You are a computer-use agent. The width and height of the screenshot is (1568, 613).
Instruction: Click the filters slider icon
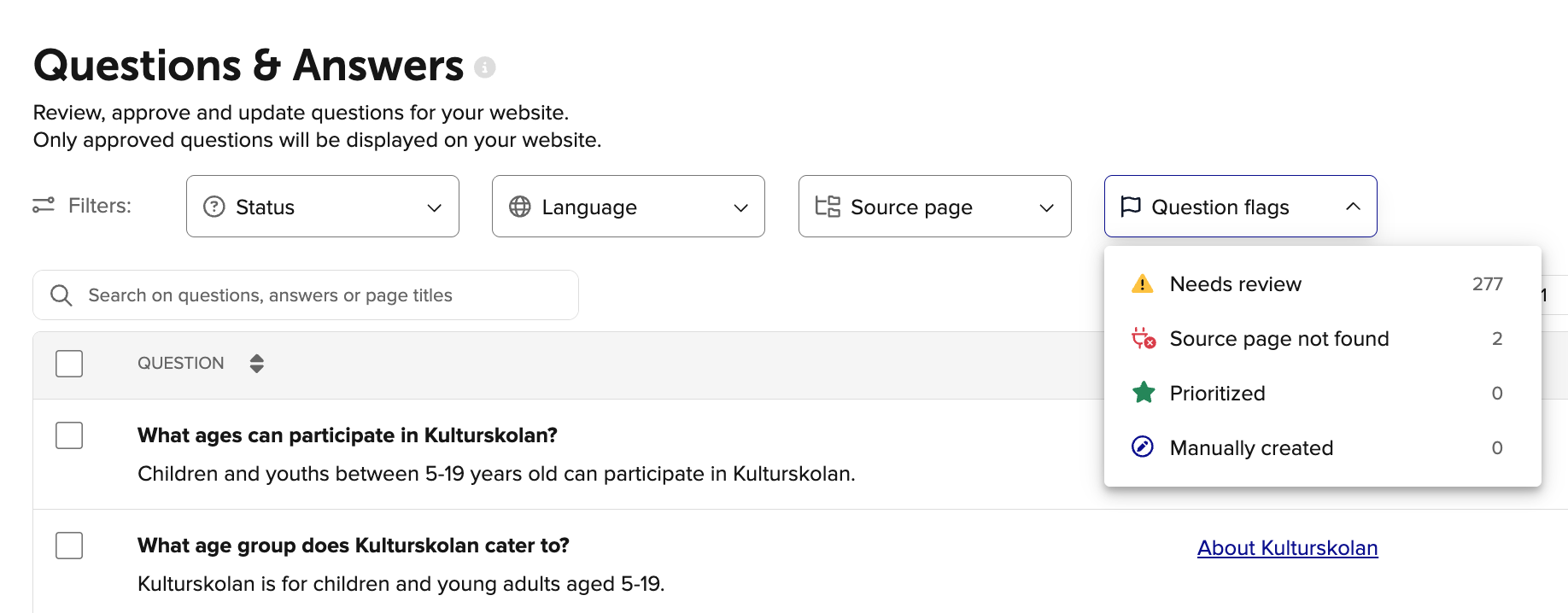coord(44,205)
